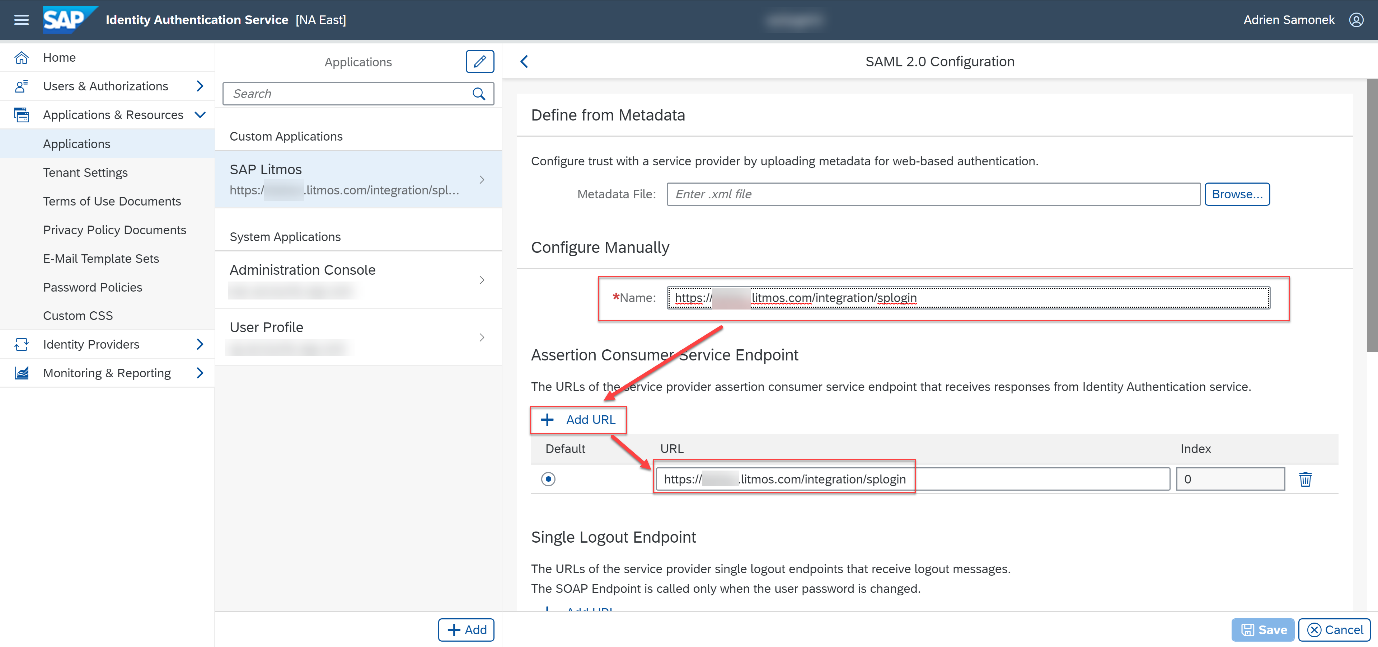Expand the Monitoring & Reporting section

coord(200,373)
